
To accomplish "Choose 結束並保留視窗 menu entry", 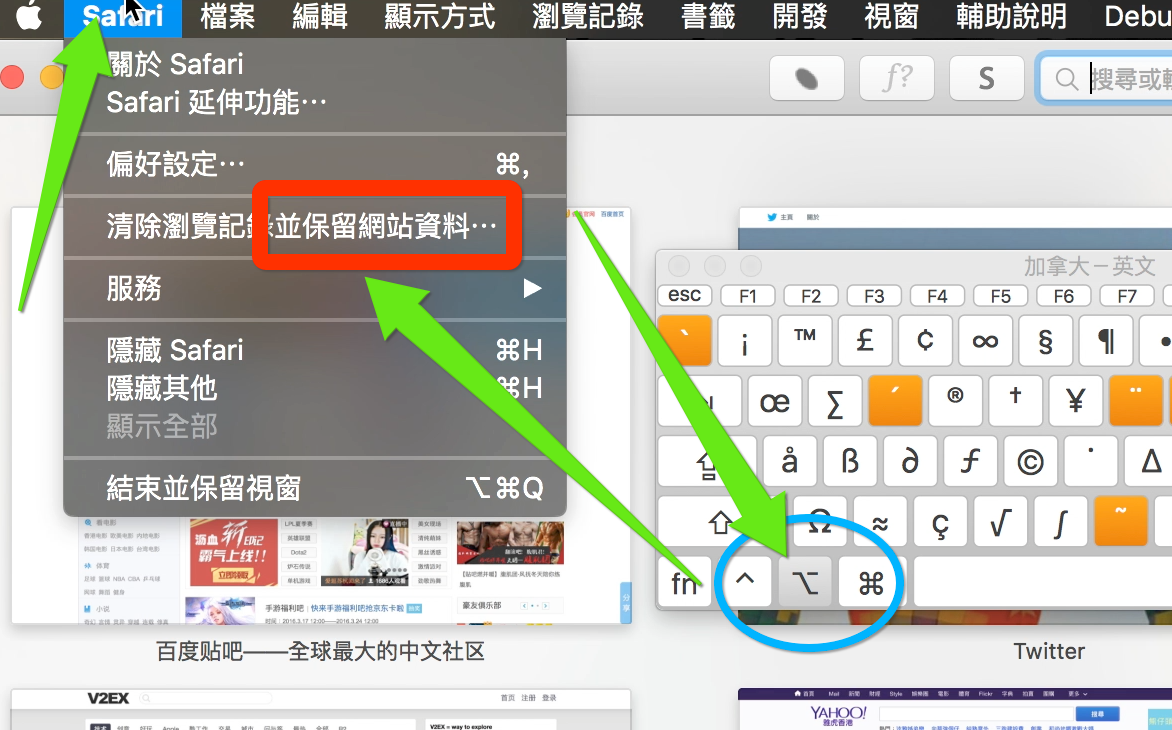I will [315, 488].
